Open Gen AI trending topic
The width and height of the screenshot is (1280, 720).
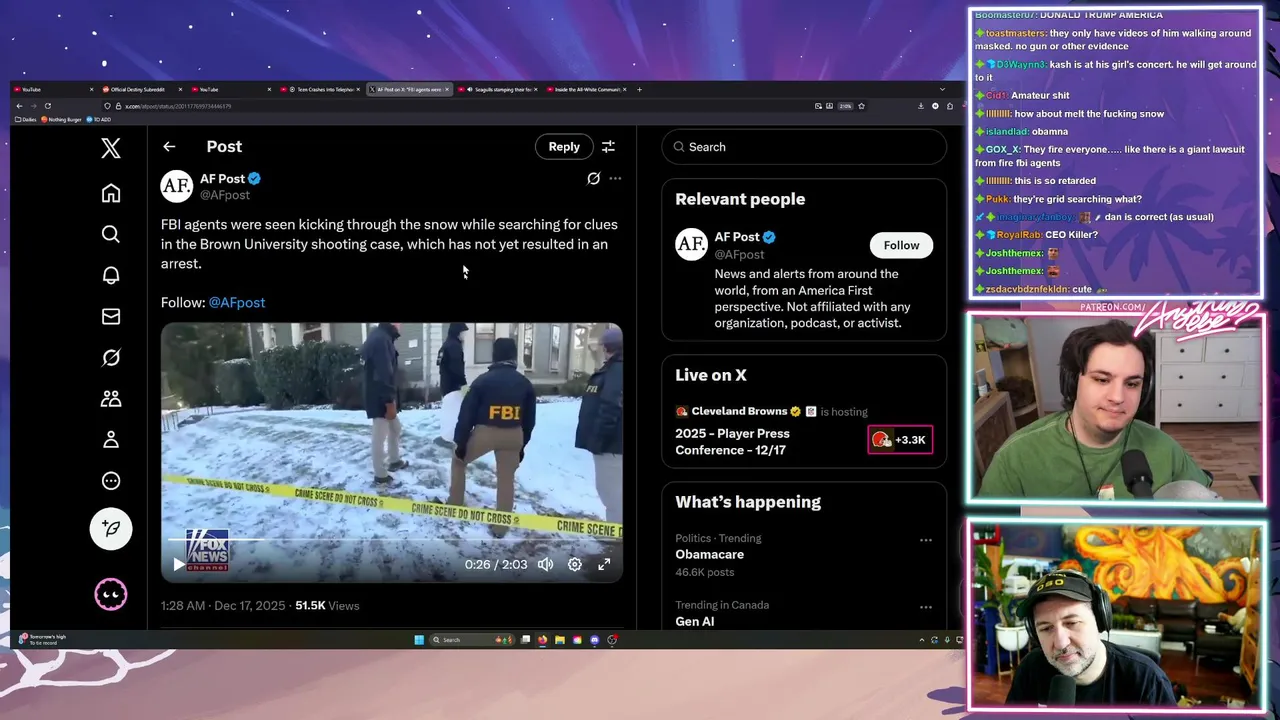694,621
